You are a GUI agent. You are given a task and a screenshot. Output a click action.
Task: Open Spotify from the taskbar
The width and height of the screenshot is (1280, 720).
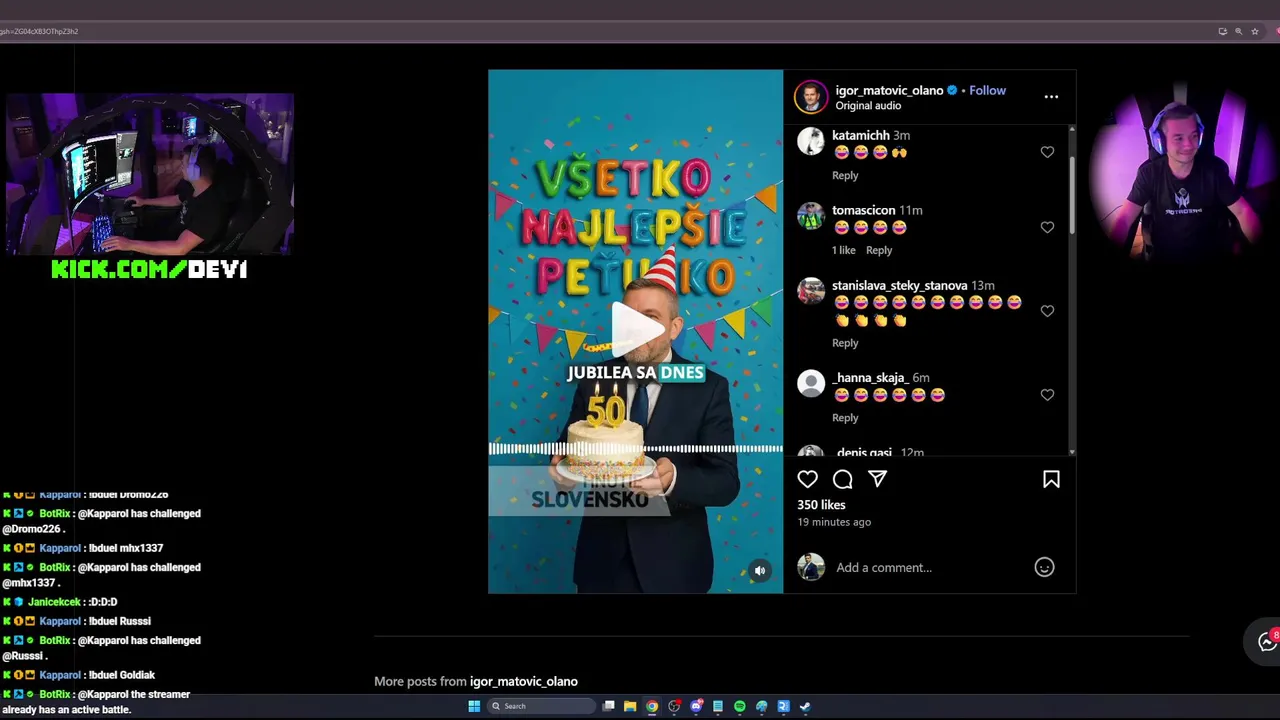[740, 706]
